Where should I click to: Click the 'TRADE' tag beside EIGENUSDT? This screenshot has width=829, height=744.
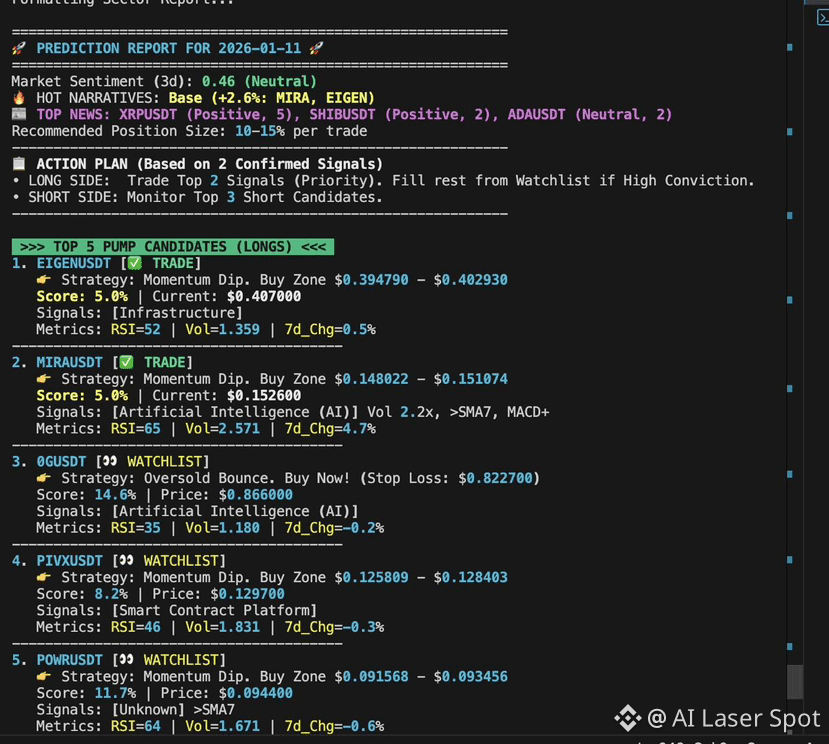click(173, 263)
